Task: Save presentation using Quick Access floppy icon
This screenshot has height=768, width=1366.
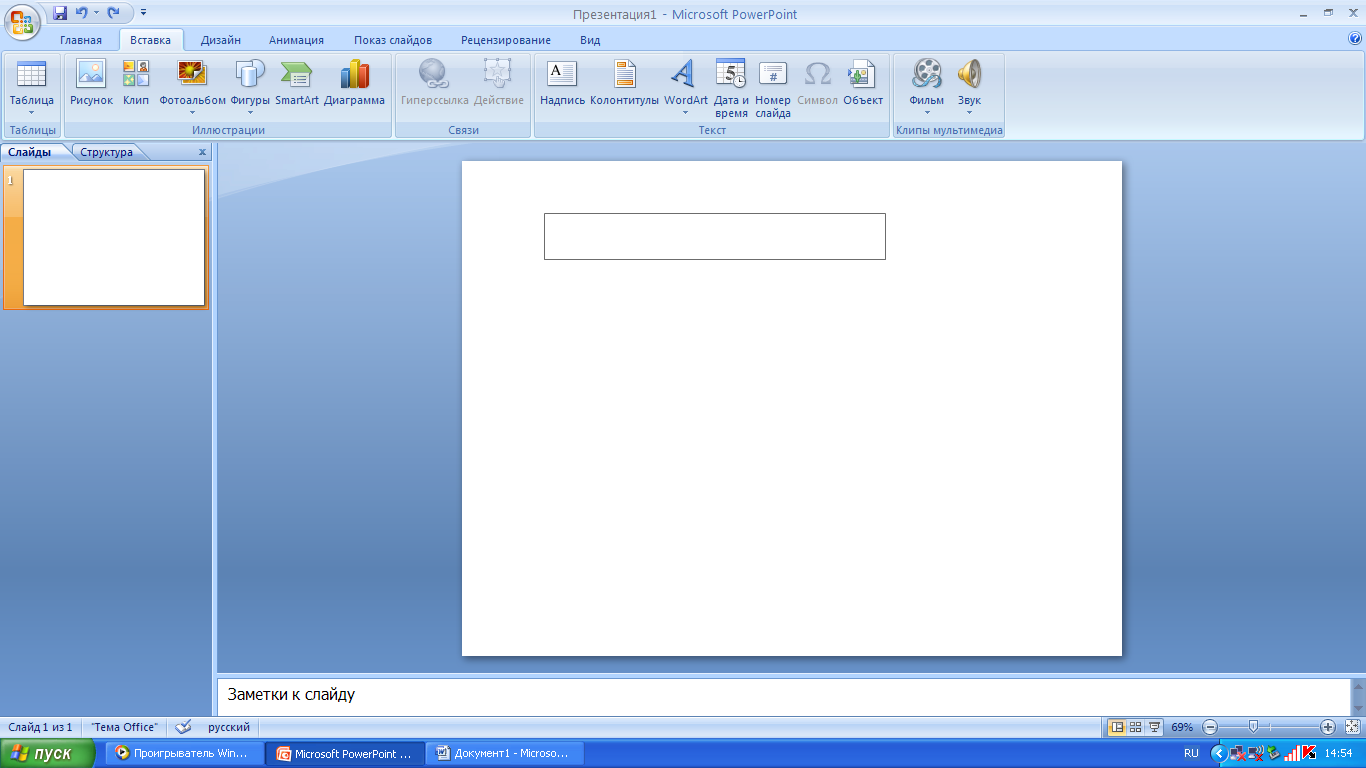Action: coord(60,13)
